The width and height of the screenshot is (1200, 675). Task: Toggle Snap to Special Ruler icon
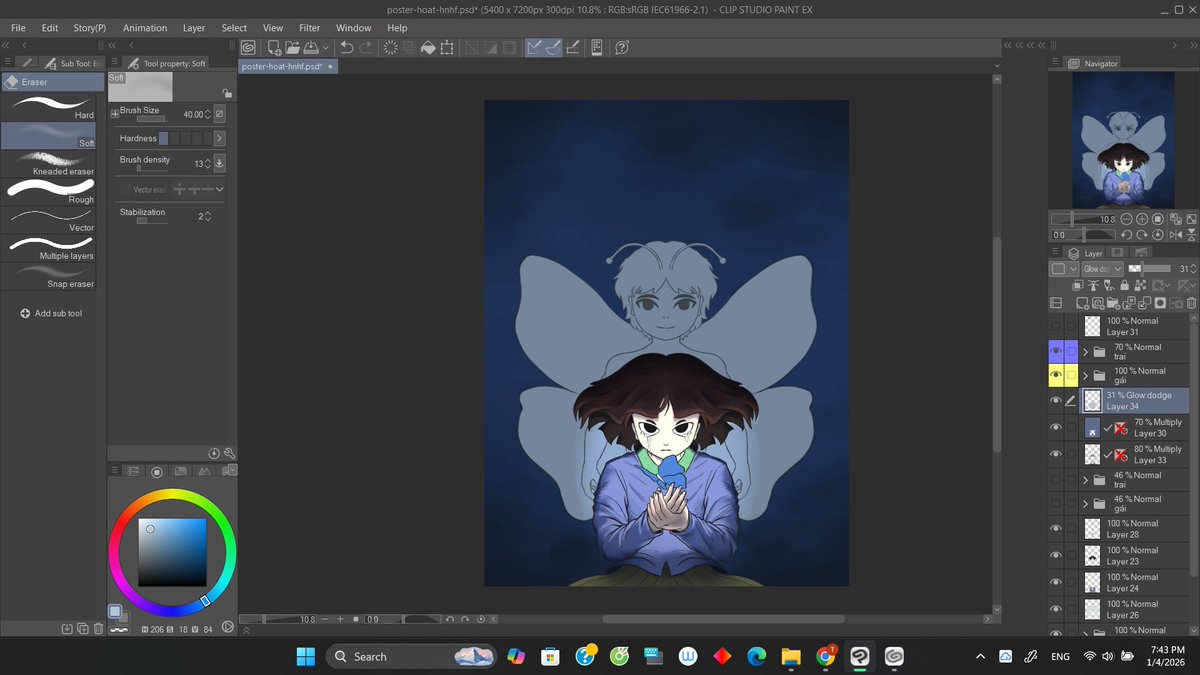pos(553,47)
